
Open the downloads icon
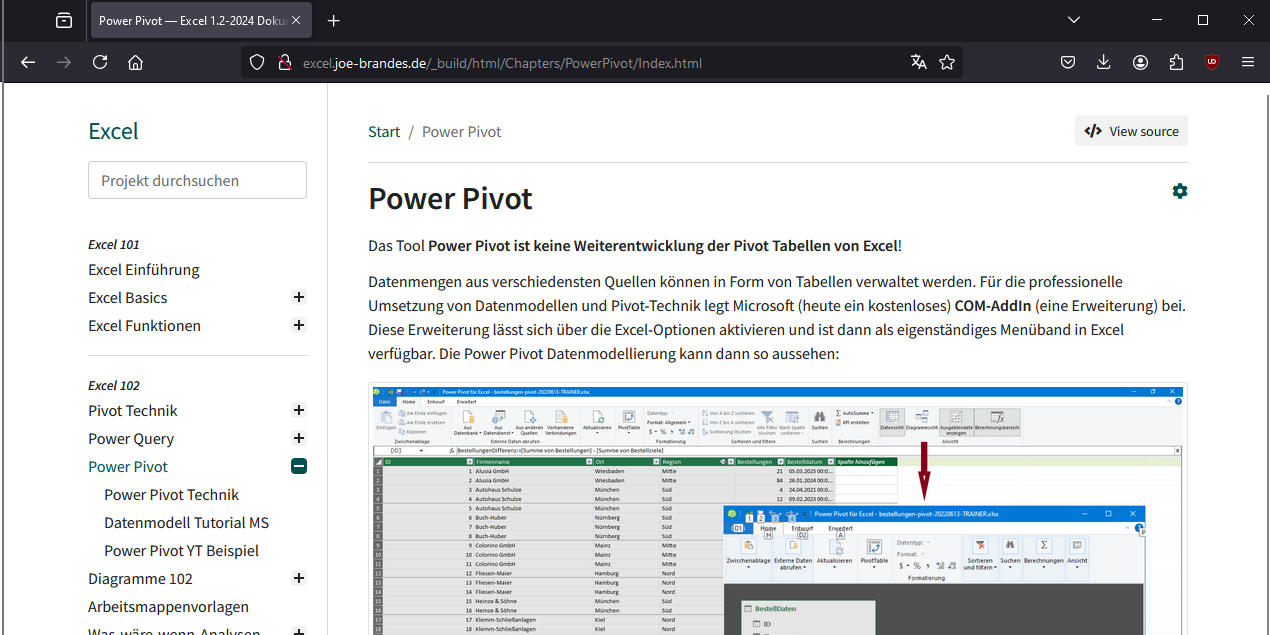coord(1104,62)
